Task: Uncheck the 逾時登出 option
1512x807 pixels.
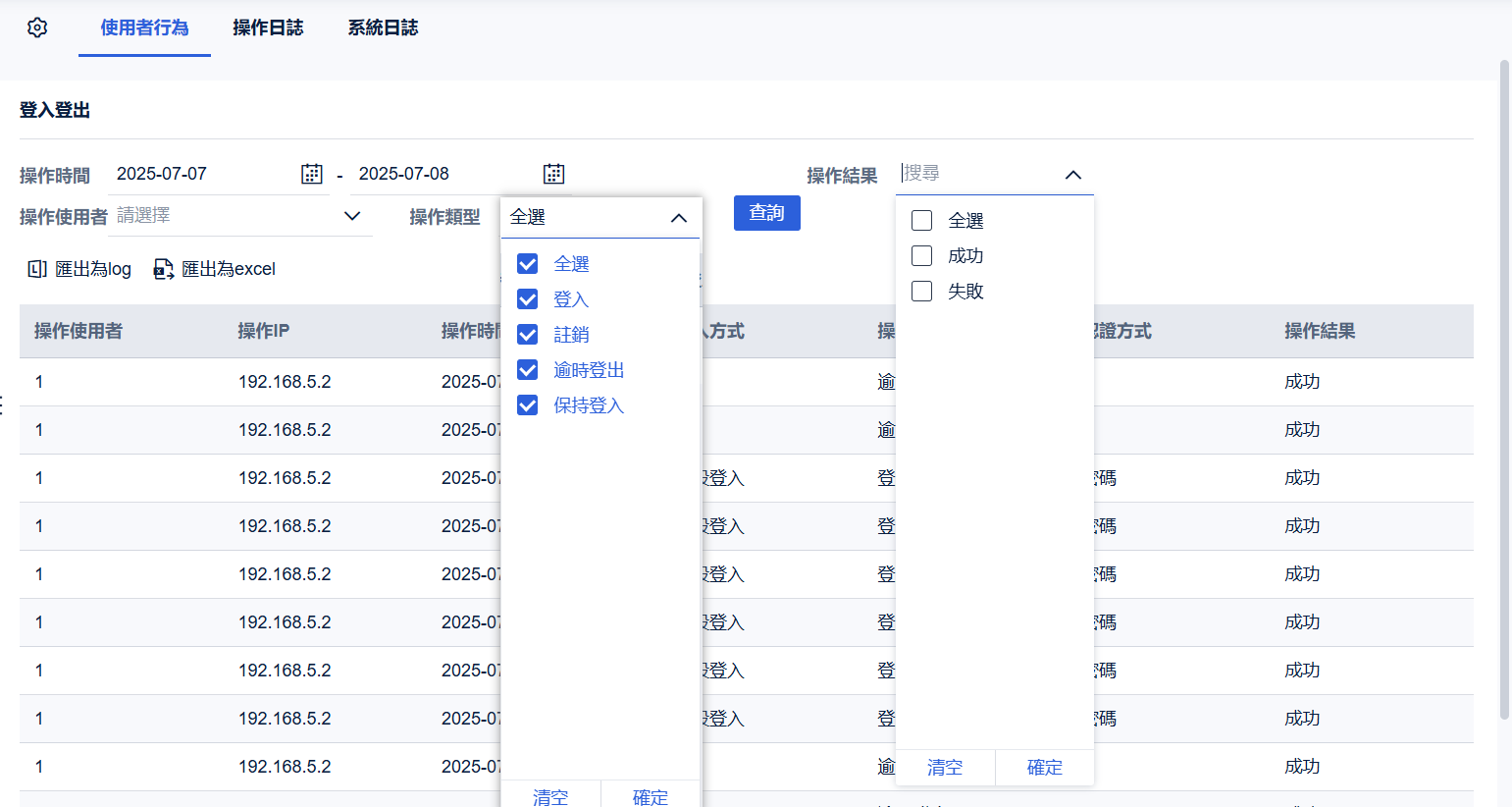Action: point(528,370)
